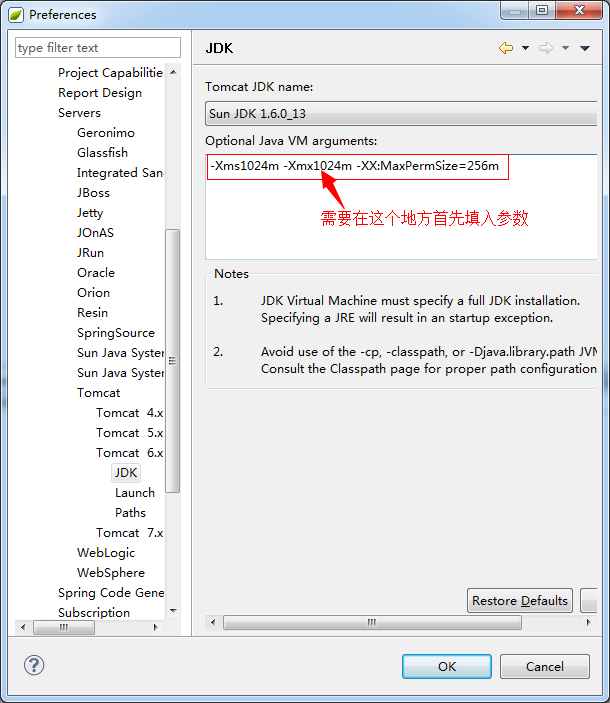Image resolution: width=610 pixels, height=703 pixels.
Task: Select WebLogic server entry
Action: tap(106, 553)
